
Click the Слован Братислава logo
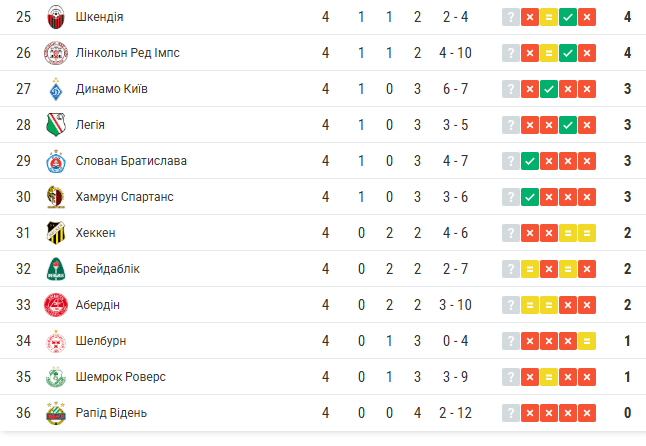pyautogui.click(x=55, y=161)
